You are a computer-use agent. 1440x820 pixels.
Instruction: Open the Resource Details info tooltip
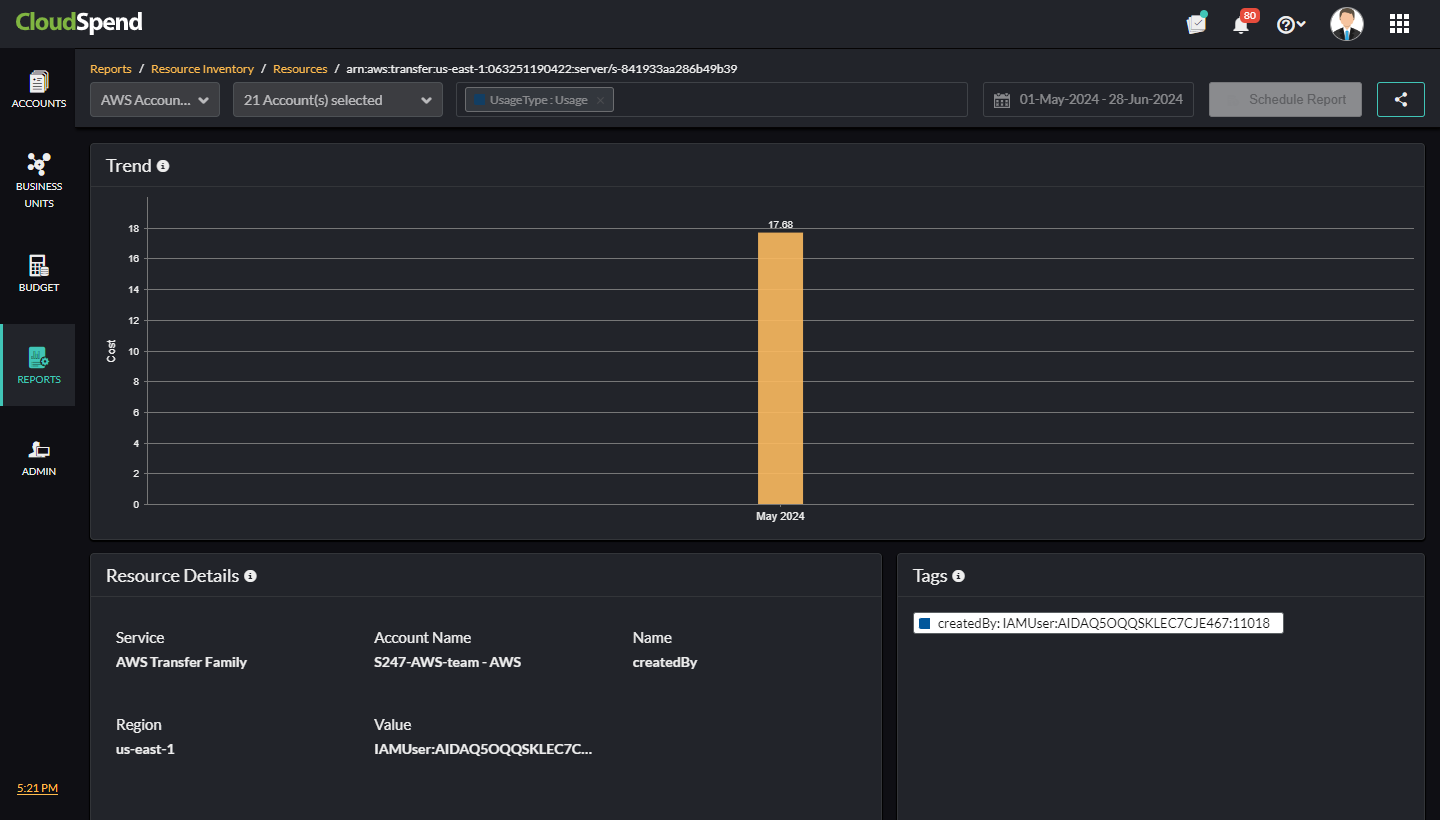[250, 576]
